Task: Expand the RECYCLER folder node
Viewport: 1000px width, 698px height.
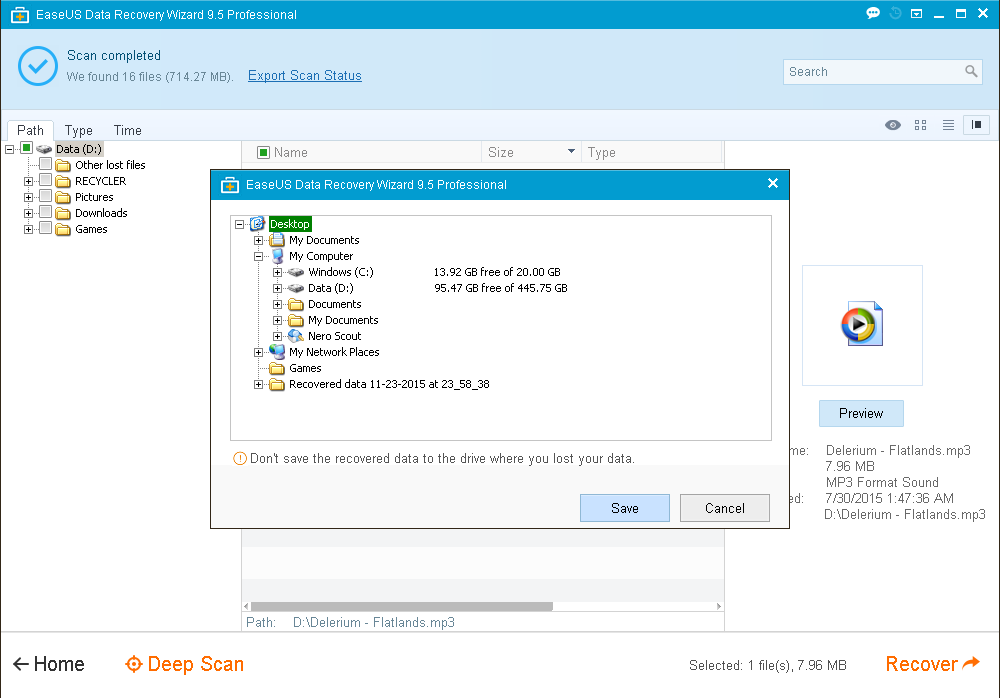Action: click(28, 181)
